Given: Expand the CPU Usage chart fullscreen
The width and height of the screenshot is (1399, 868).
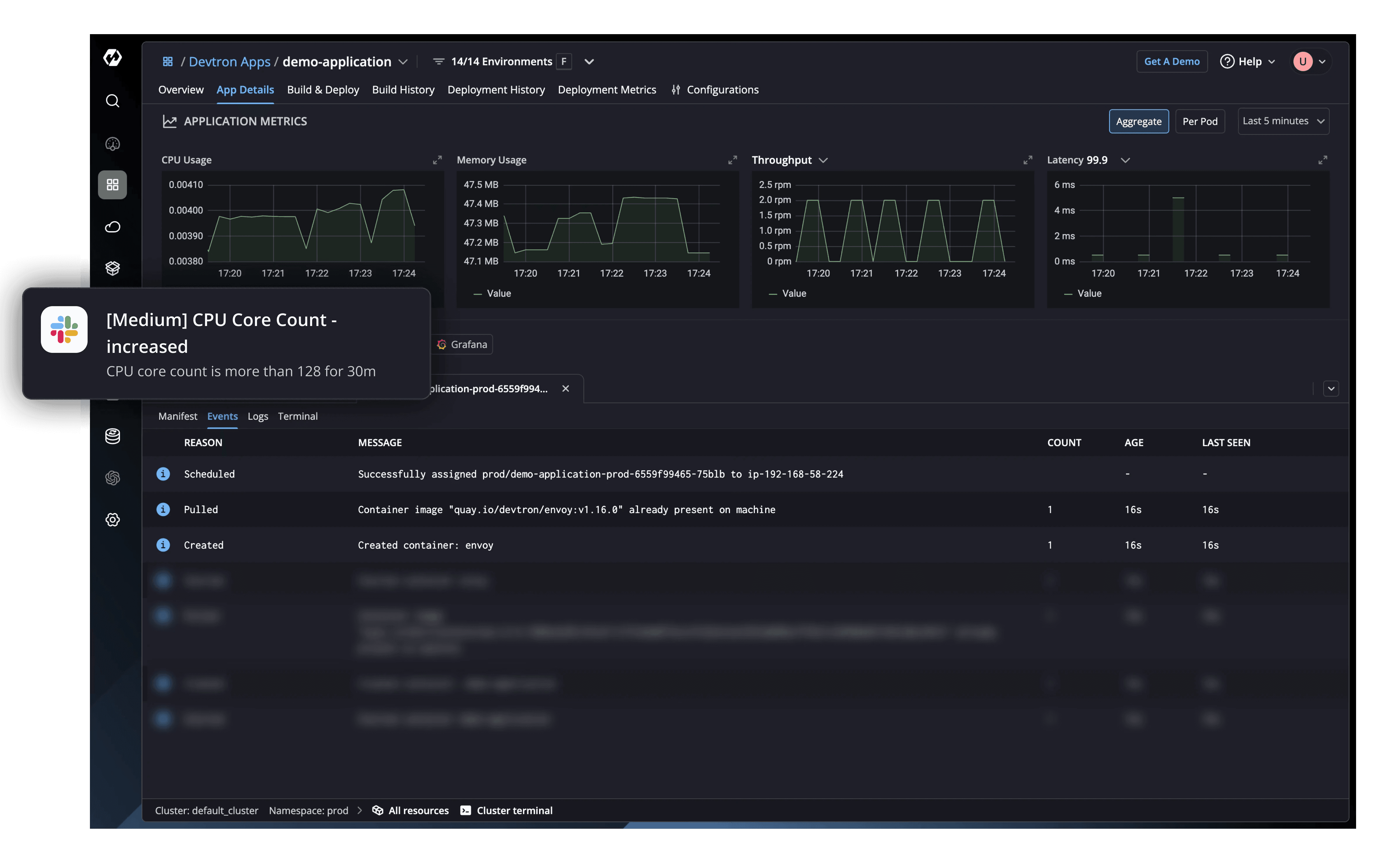Looking at the screenshot, I should (437, 160).
